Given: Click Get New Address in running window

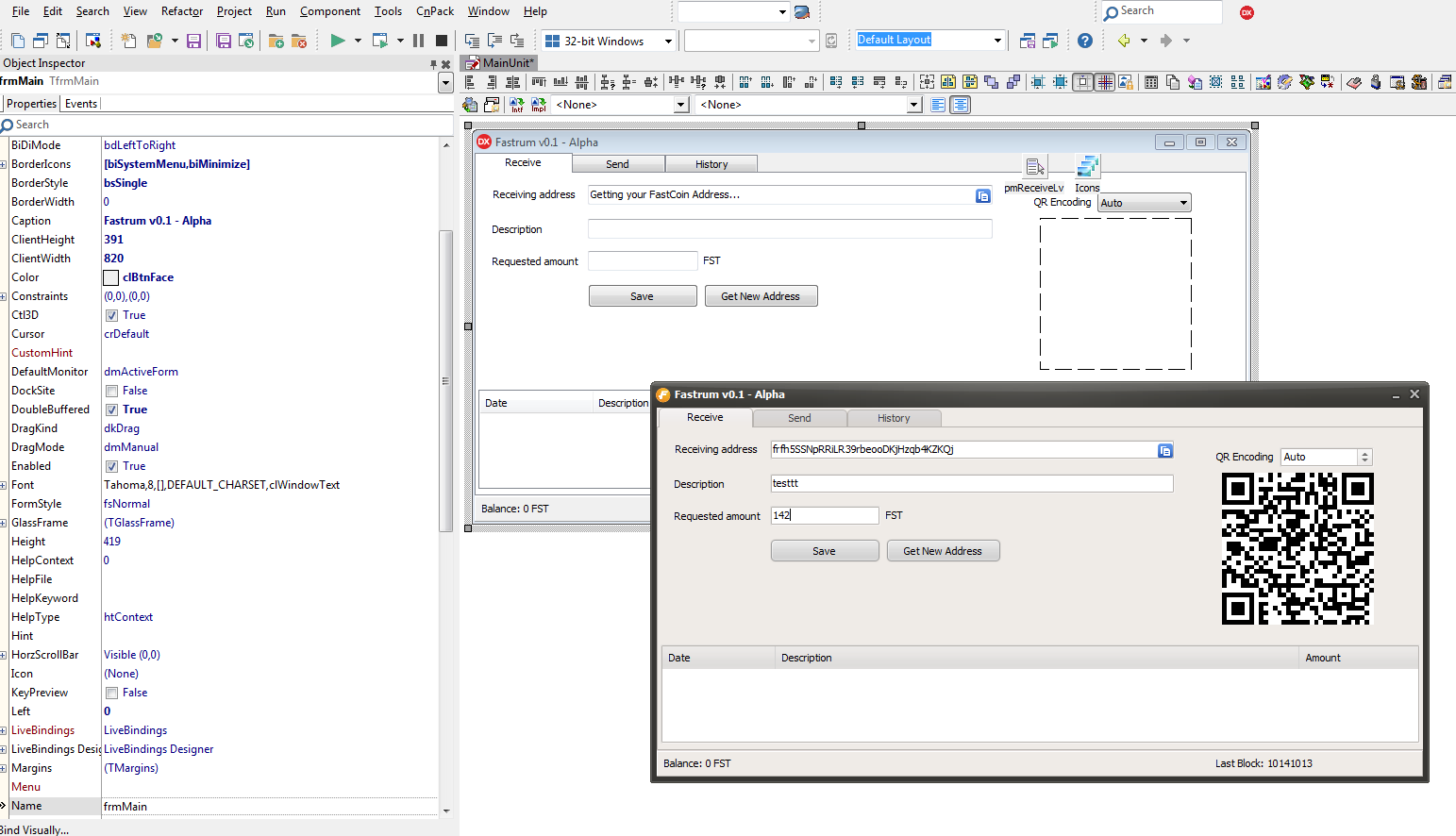Looking at the screenshot, I should pos(943,551).
